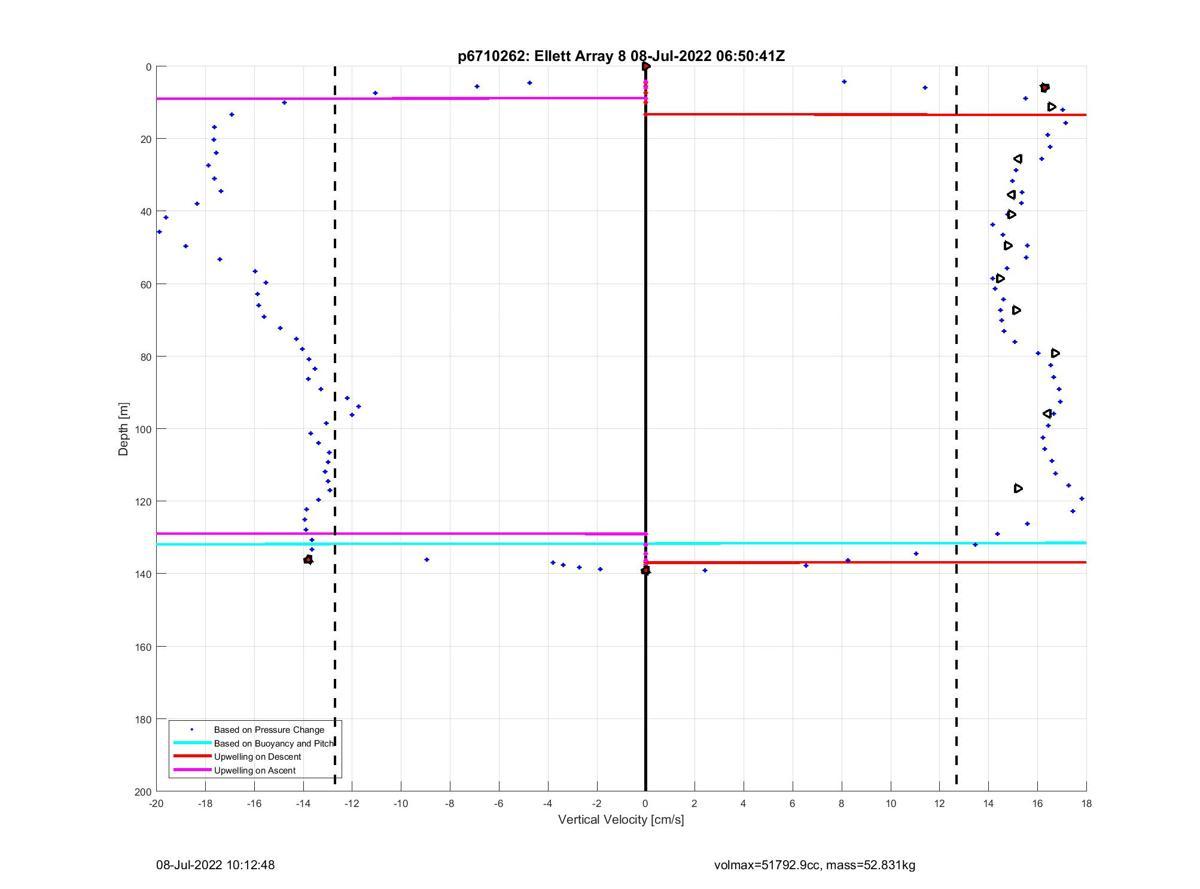
Task: Click the cyan line sample in the legend
Action: click(191, 743)
